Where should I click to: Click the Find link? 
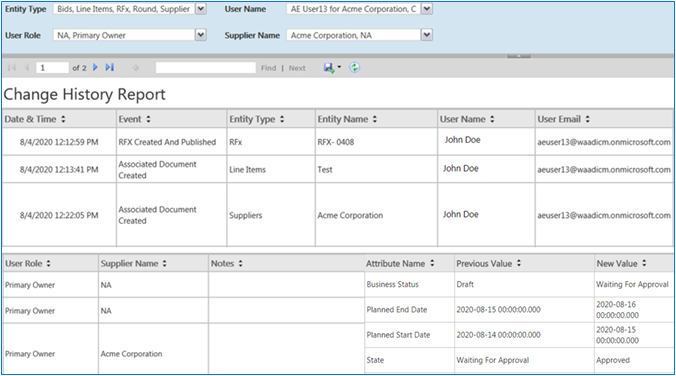coord(268,68)
